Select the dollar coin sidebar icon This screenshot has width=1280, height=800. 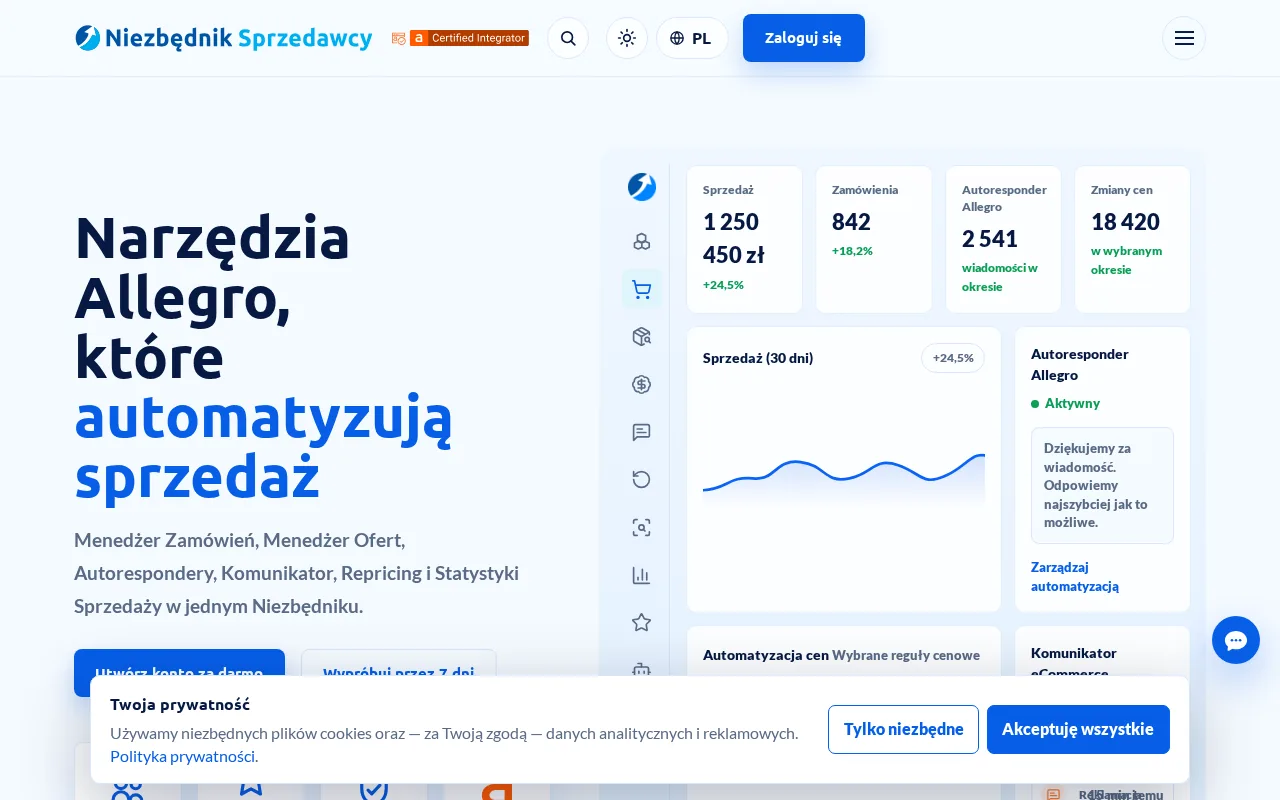point(642,384)
